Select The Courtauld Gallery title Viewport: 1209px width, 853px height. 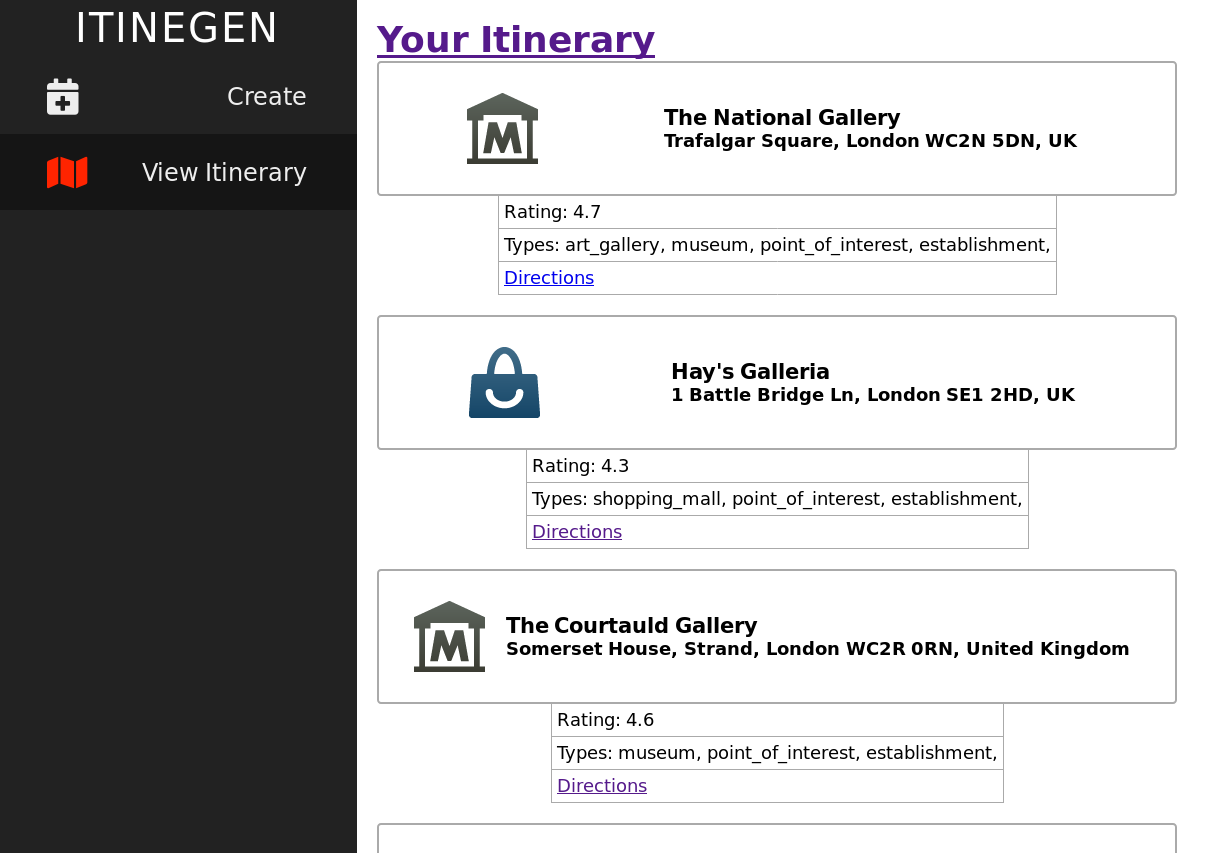(631, 625)
